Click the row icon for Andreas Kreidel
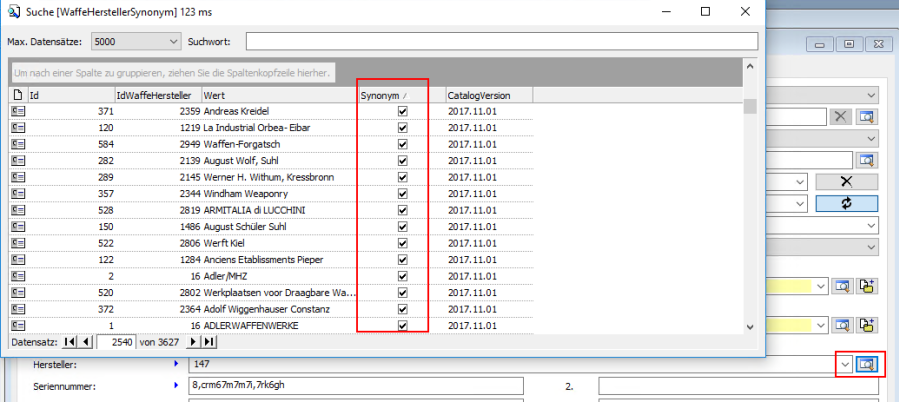 tap(17, 111)
